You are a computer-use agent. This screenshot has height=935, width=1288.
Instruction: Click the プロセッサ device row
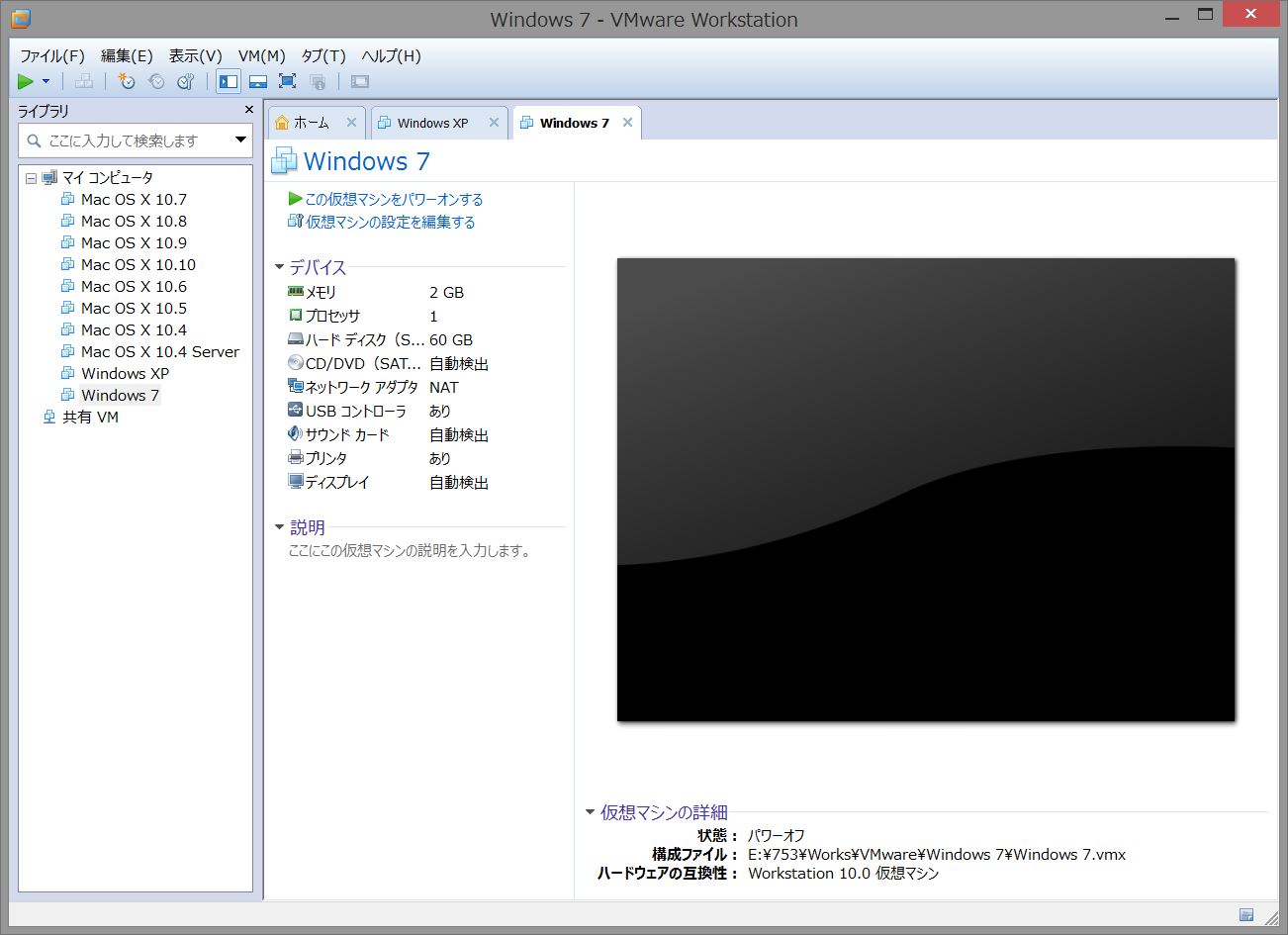pyautogui.click(x=426, y=316)
